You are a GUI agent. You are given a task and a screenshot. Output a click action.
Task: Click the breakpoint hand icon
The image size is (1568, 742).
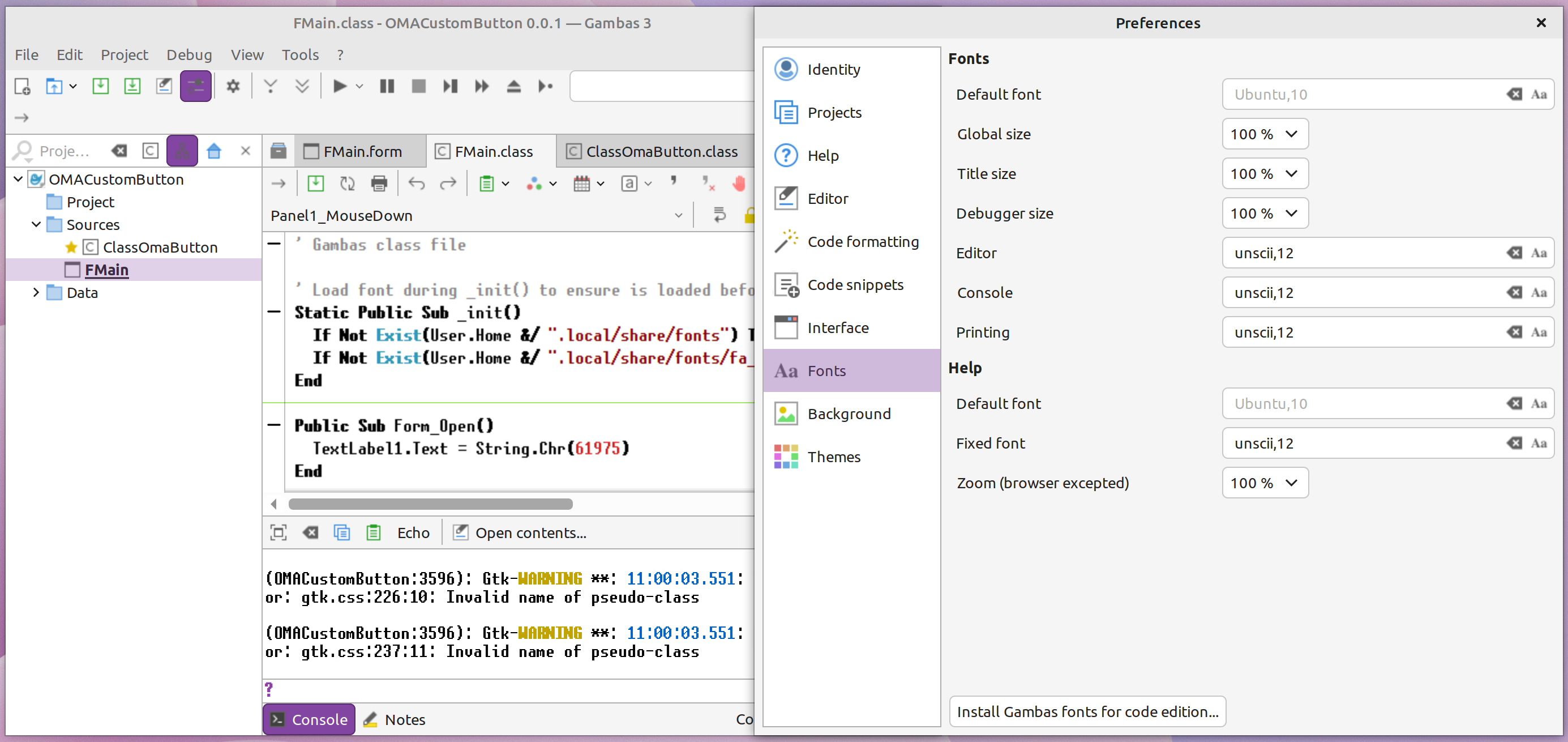click(x=739, y=184)
